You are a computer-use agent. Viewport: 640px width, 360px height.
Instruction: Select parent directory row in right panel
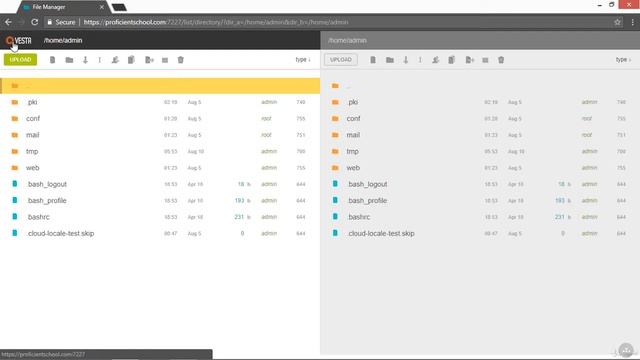pyautogui.click(x=480, y=86)
